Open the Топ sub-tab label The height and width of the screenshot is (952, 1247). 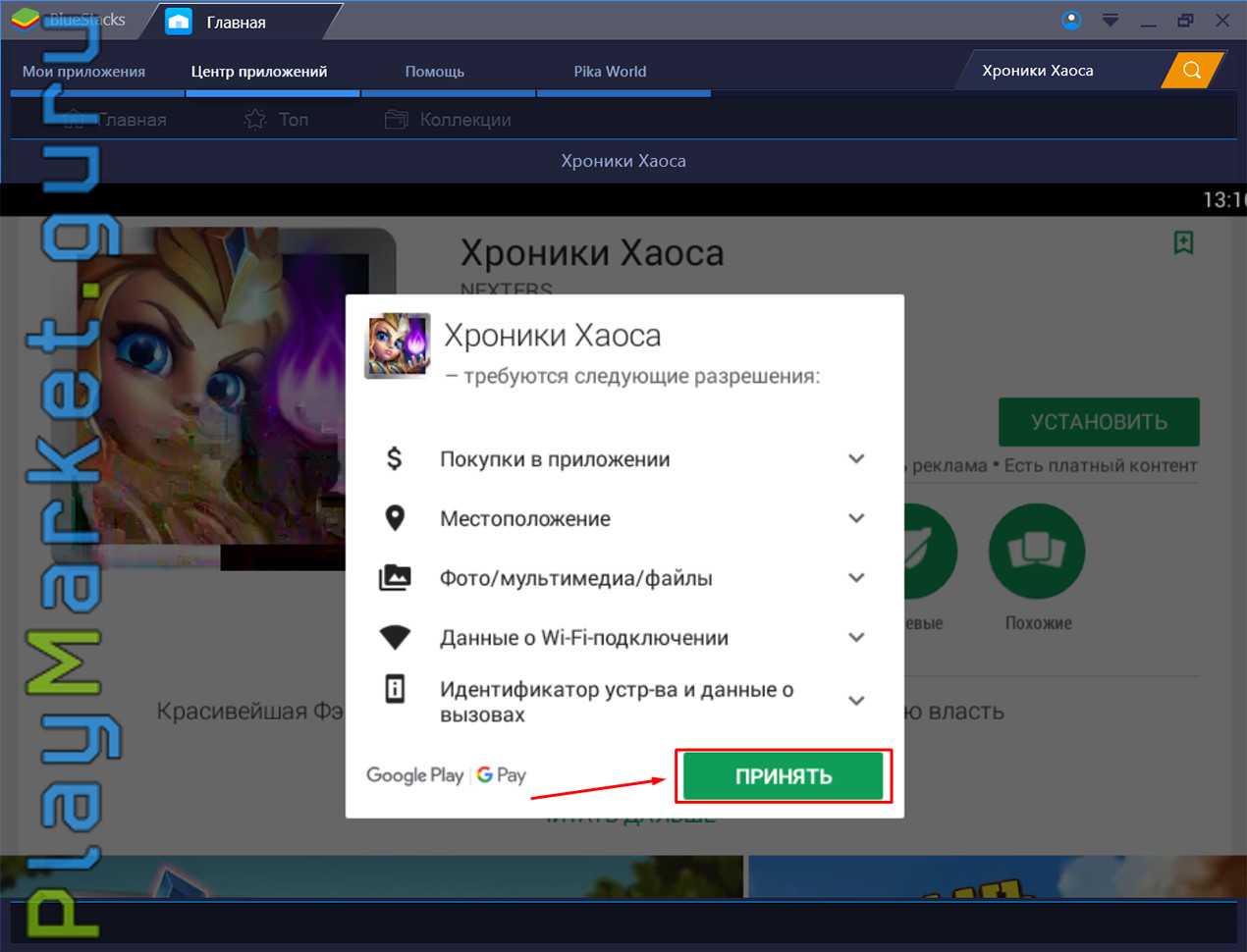(294, 120)
